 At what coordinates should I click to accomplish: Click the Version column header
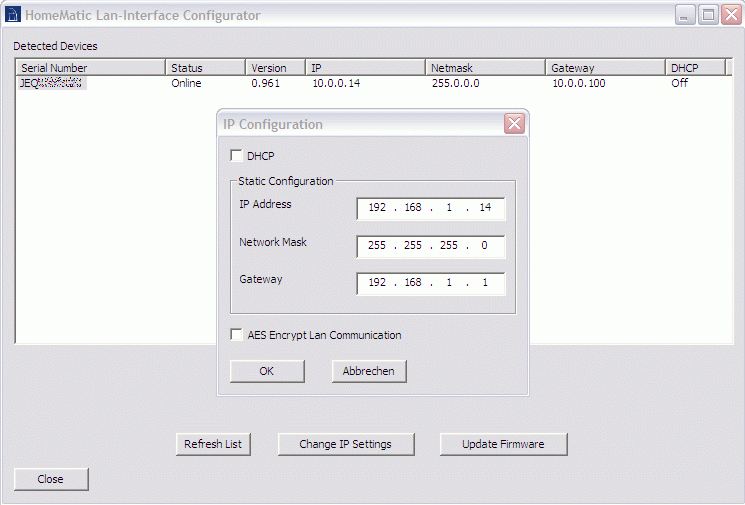click(275, 67)
